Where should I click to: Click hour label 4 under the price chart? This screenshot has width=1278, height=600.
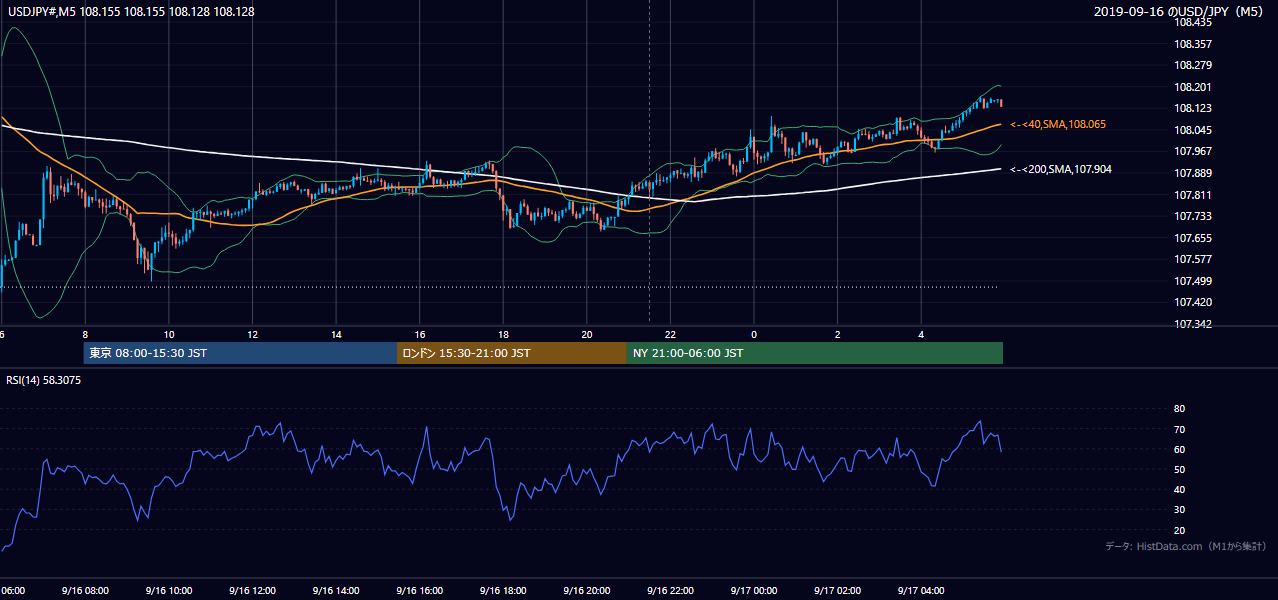[x=921, y=334]
